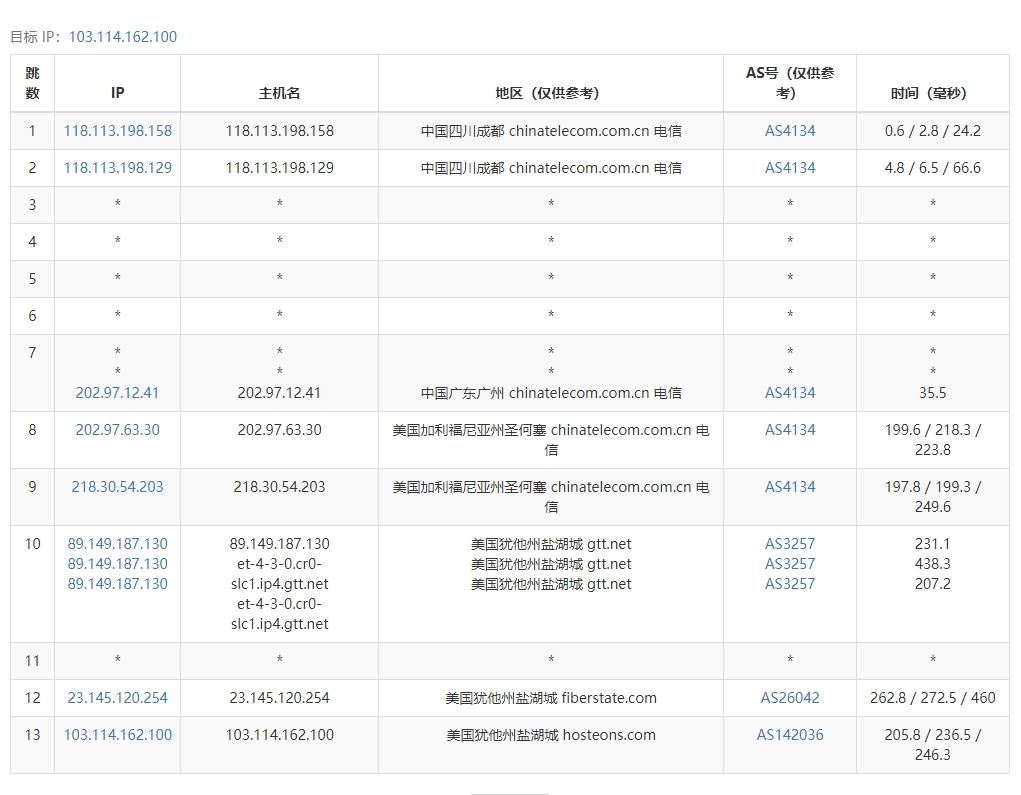This screenshot has height=795, width=1021.
Task: Select the hop 12 hostname cell 23.145.120.254
Action: click(279, 698)
